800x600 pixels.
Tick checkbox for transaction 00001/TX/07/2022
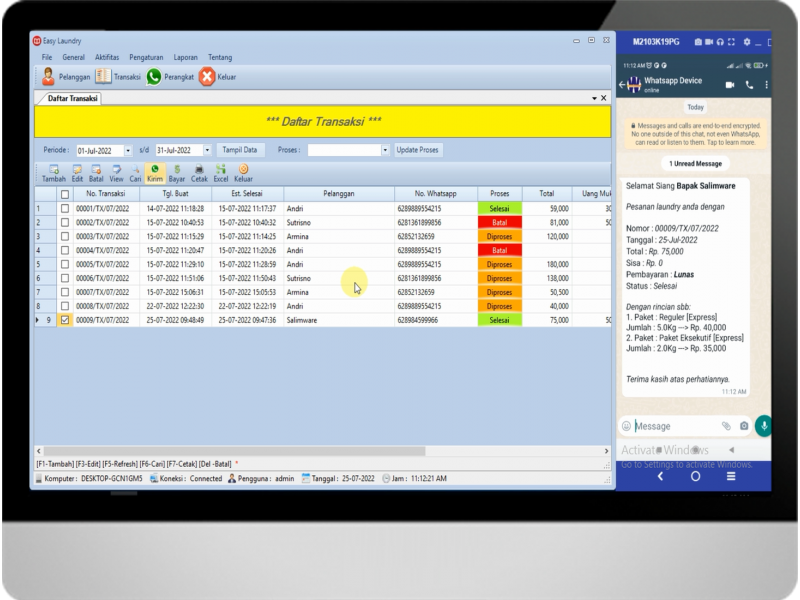coord(65,208)
